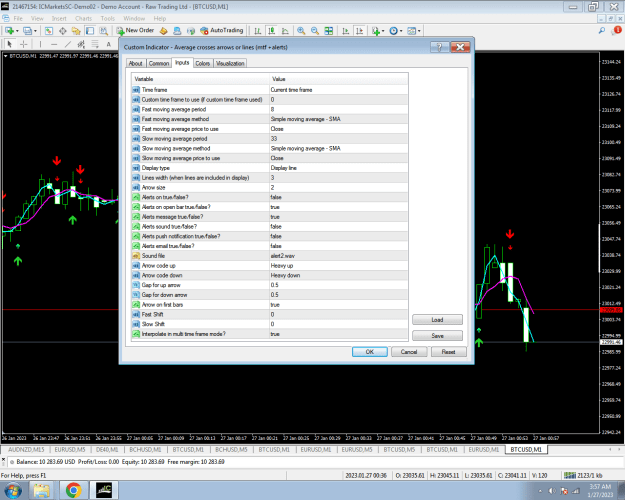This screenshot has height=500, width=625.
Task: Click the Zoom In magnifier icon
Action: point(301,31)
